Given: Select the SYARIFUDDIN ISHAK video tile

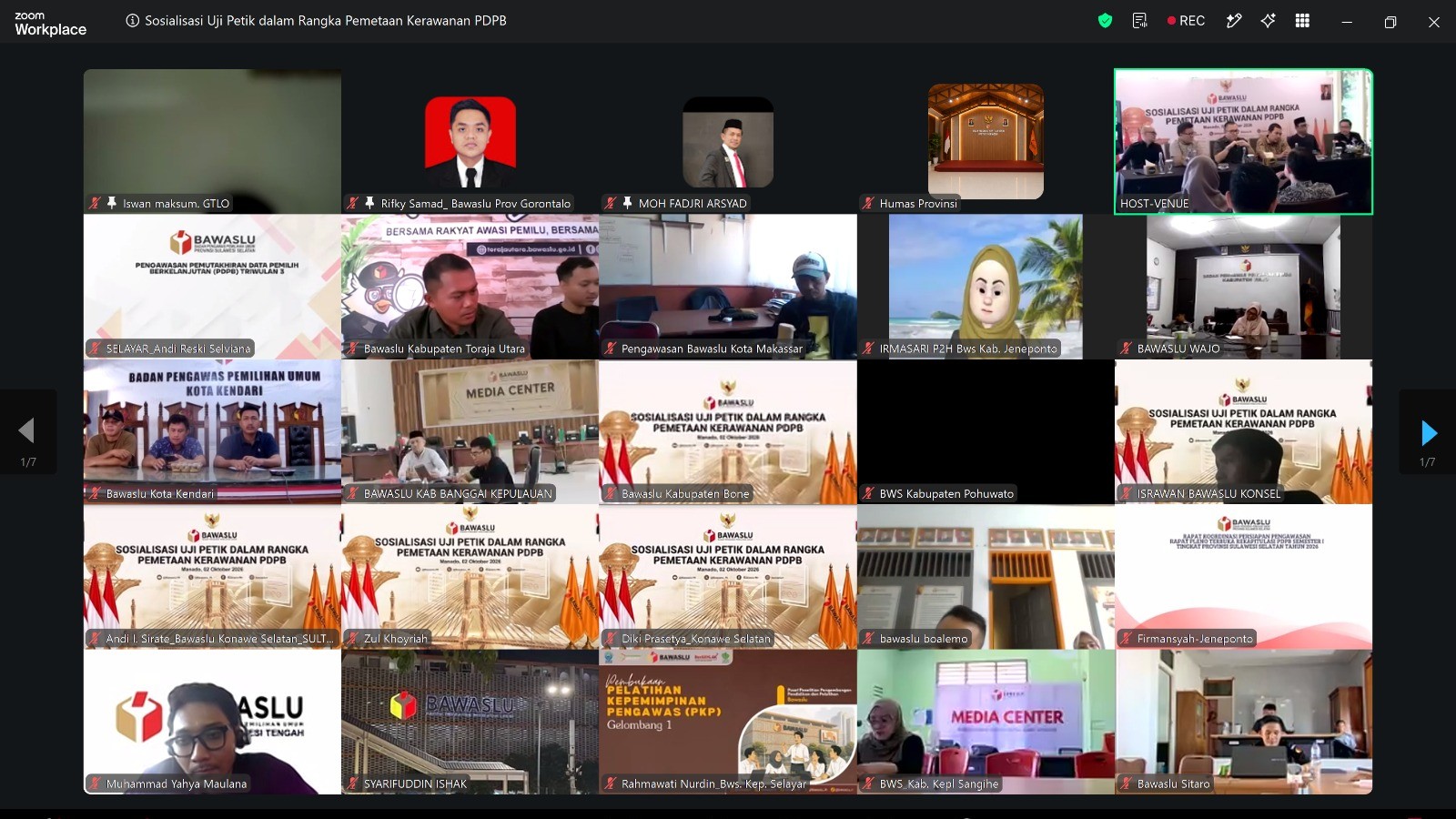Looking at the screenshot, I should pos(470,722).
